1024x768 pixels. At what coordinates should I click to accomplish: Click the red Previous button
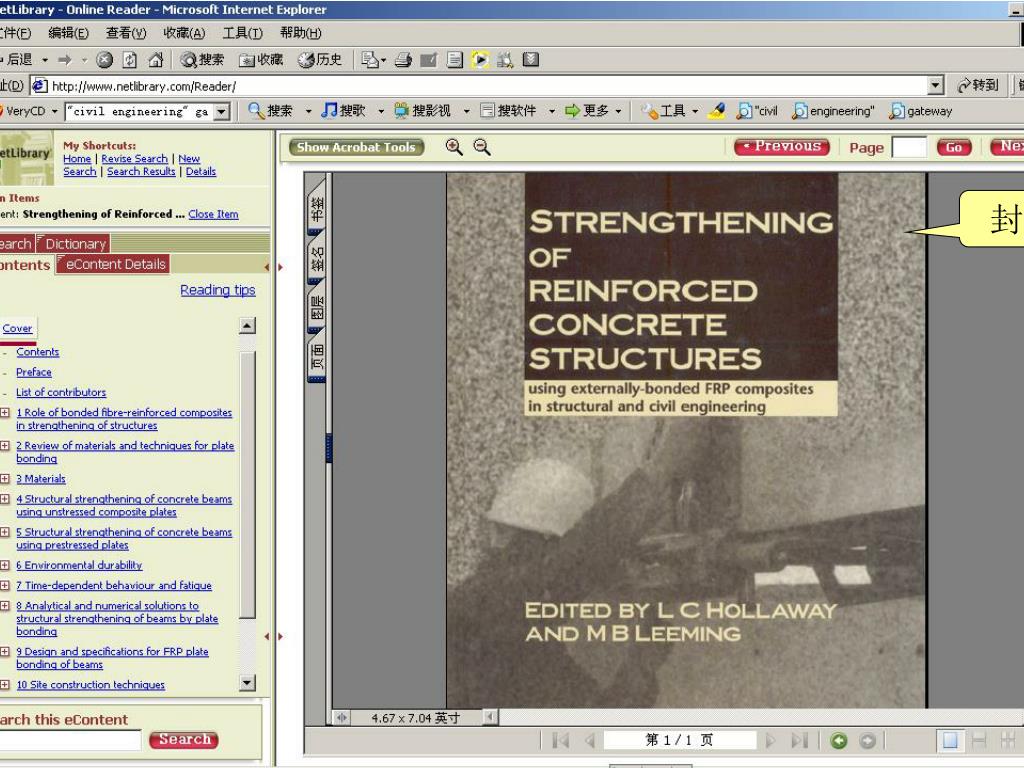782,147
